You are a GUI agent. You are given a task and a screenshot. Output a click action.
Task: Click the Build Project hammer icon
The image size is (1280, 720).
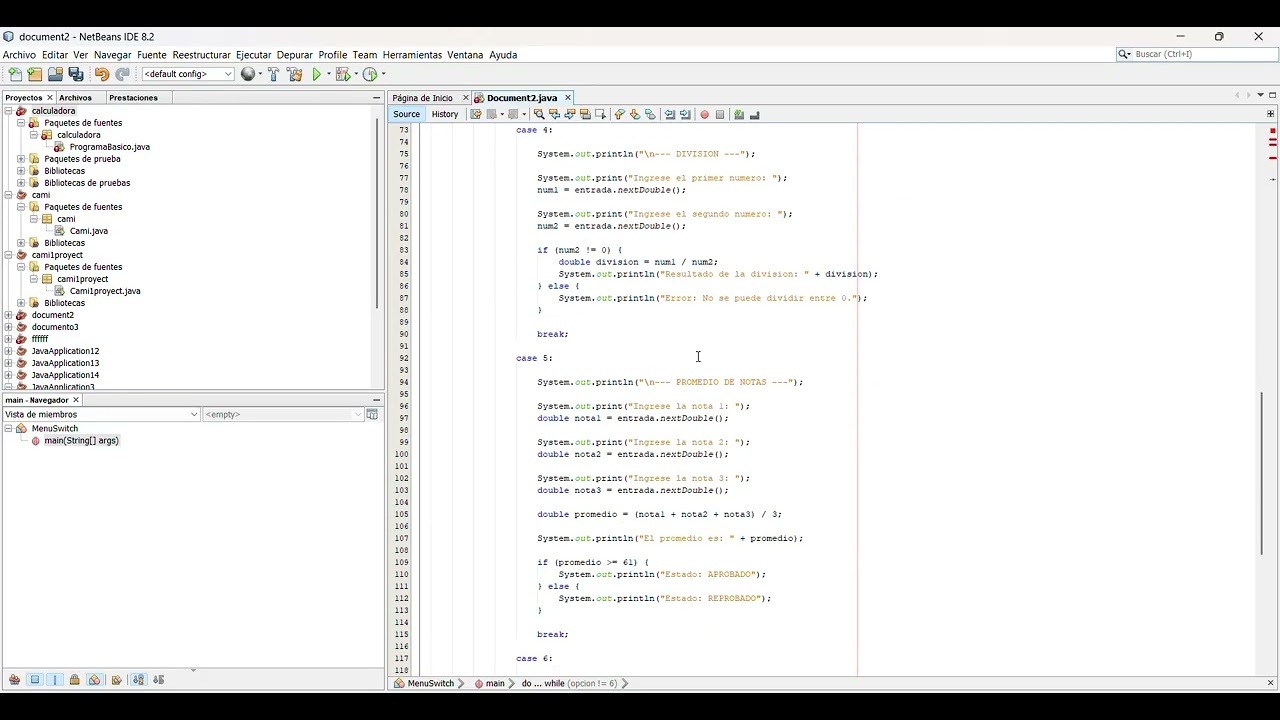[273, 74]
